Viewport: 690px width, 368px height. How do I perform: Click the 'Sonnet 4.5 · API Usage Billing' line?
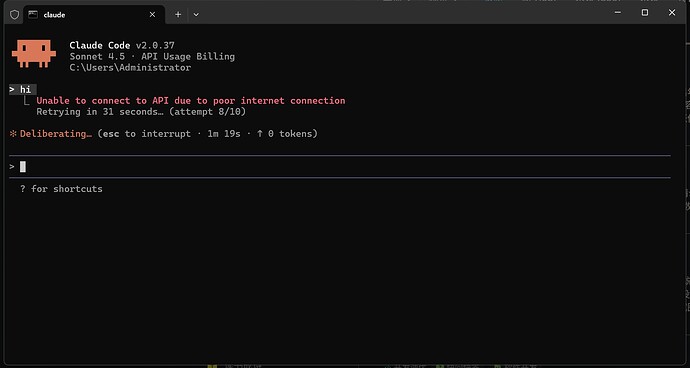152,57
